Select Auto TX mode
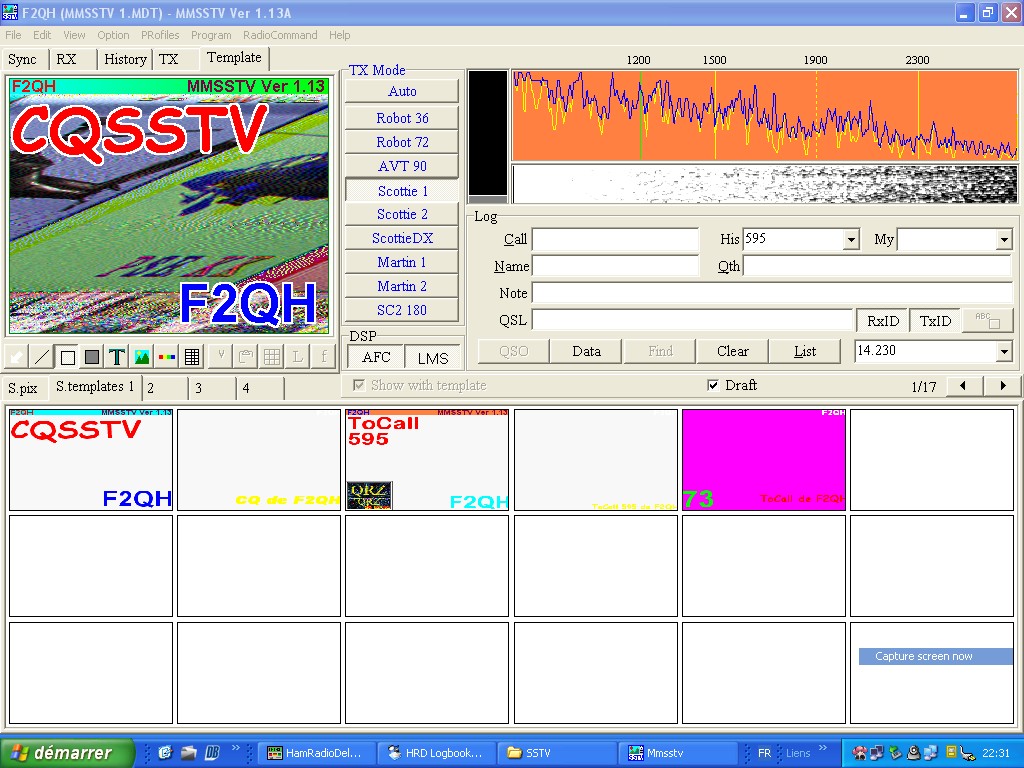Screen dimensions: 1024x768 [402, 91]
